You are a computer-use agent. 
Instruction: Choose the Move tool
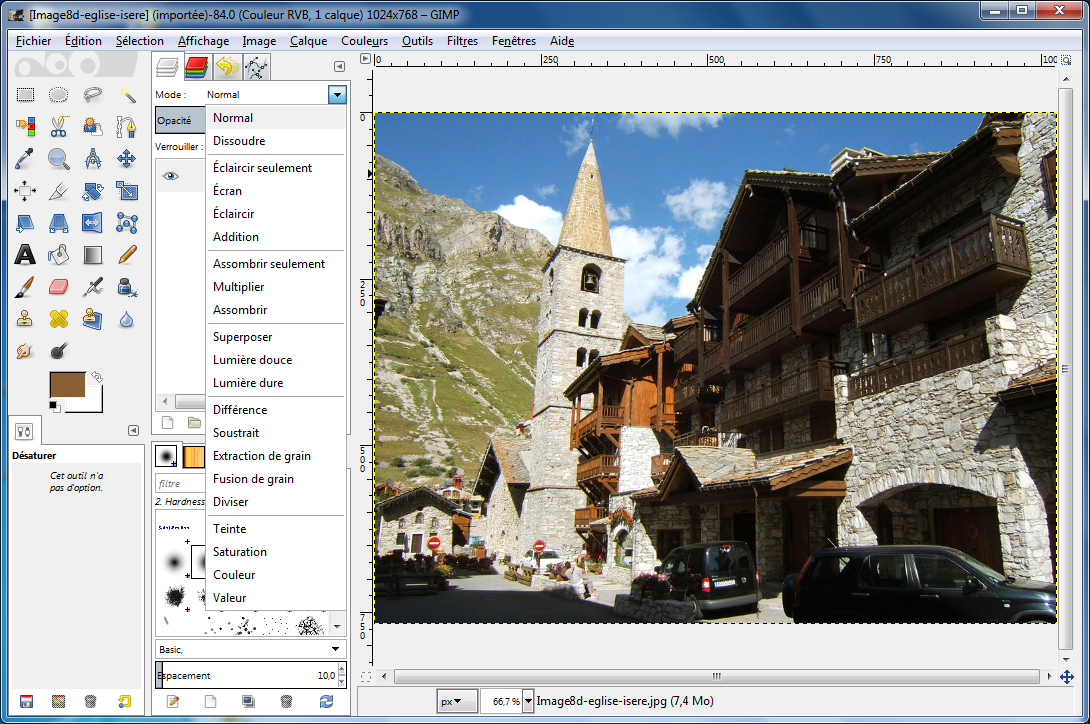tap(127, 159)
